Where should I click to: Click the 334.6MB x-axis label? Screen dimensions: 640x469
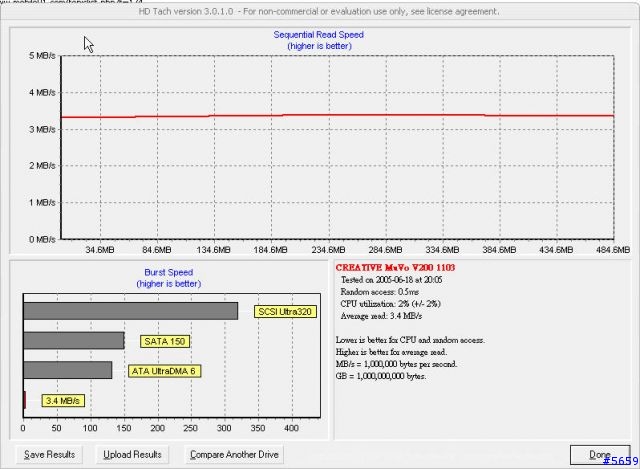(442, 249)
